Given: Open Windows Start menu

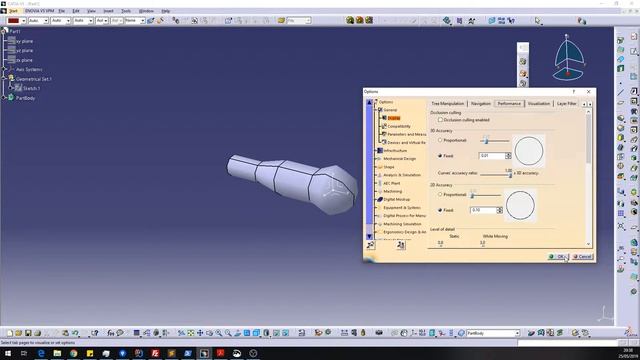Looking at the screenshot, I should [x=8, y=353].
